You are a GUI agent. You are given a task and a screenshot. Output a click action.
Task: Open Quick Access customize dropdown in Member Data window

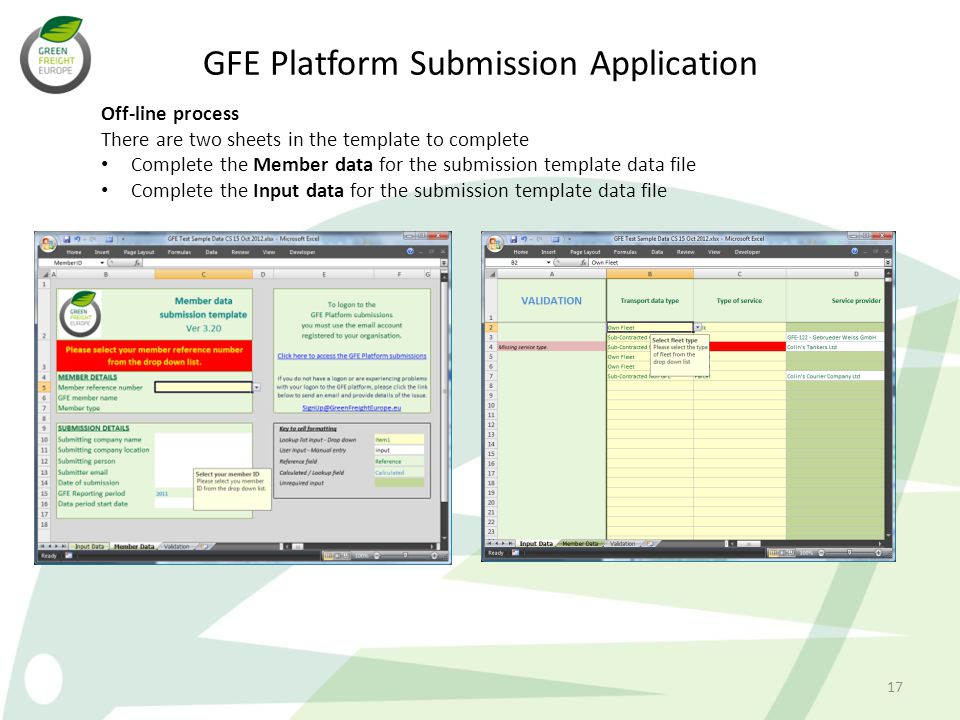pyautogui.click(x=122, y=239)
